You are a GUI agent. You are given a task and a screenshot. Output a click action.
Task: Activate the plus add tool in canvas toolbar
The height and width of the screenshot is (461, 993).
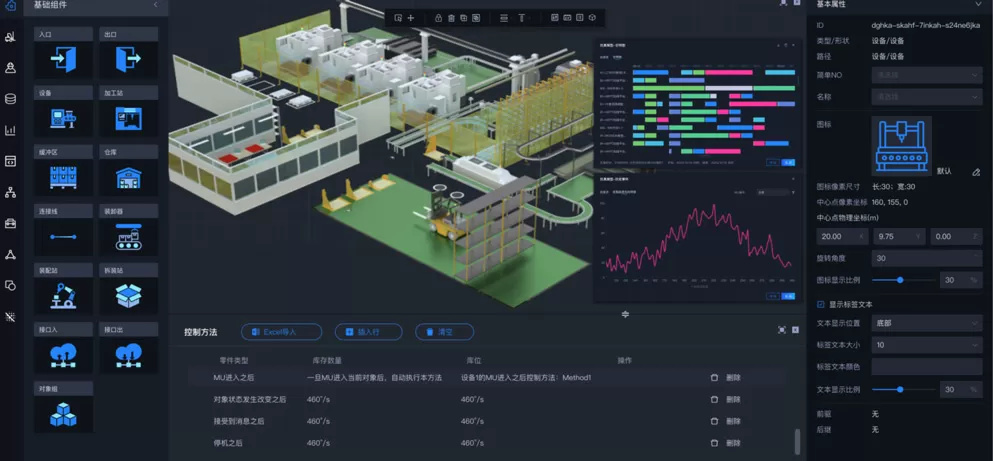tap(410, 18)
